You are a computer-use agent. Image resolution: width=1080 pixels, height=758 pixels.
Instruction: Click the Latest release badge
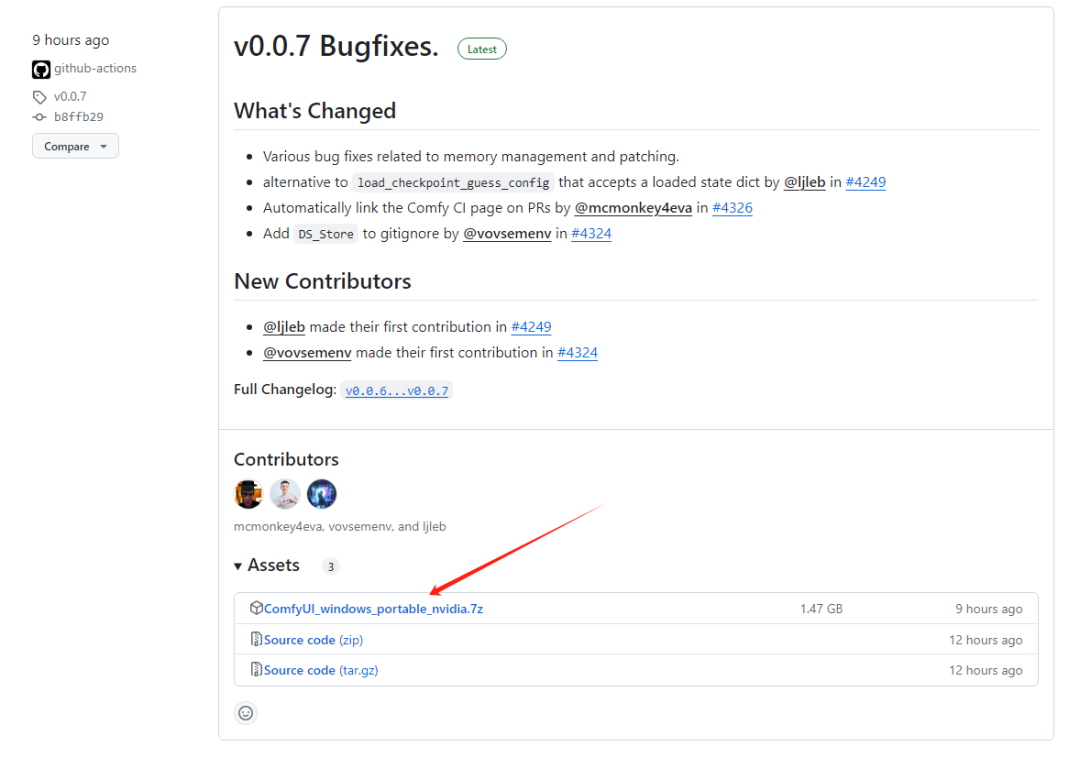(482, 49)
